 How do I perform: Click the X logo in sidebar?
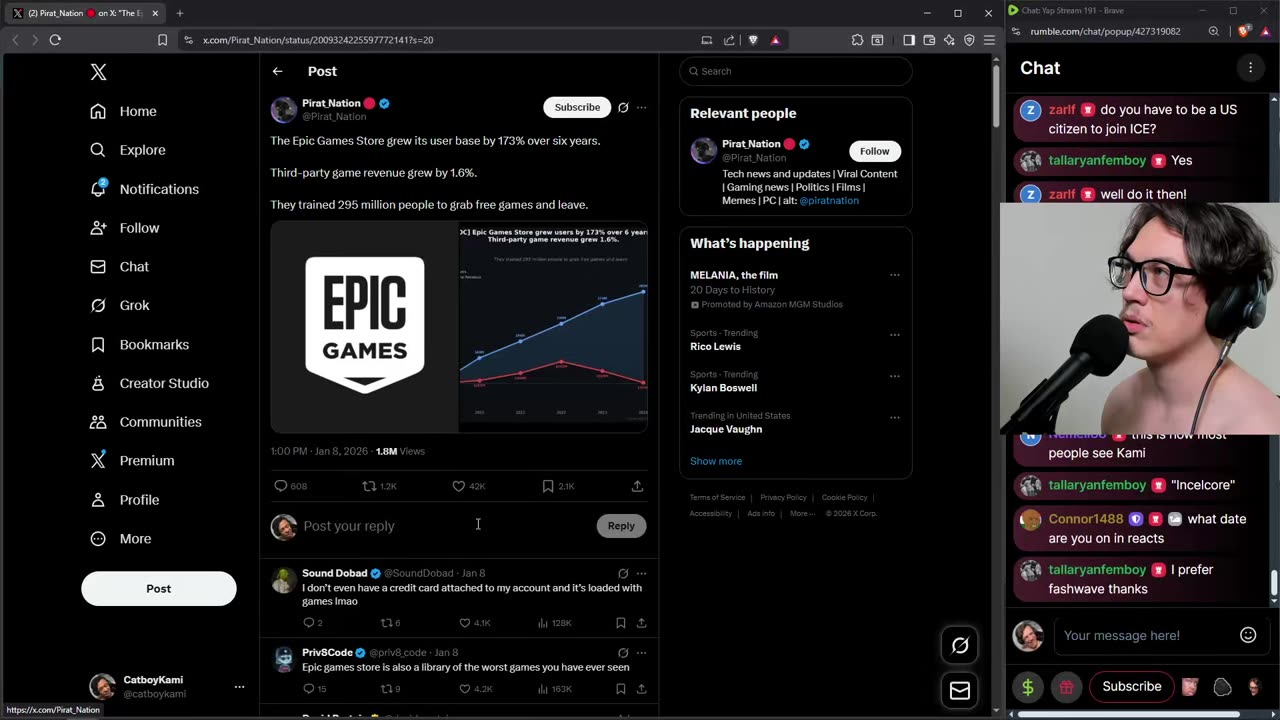[98, 72]
